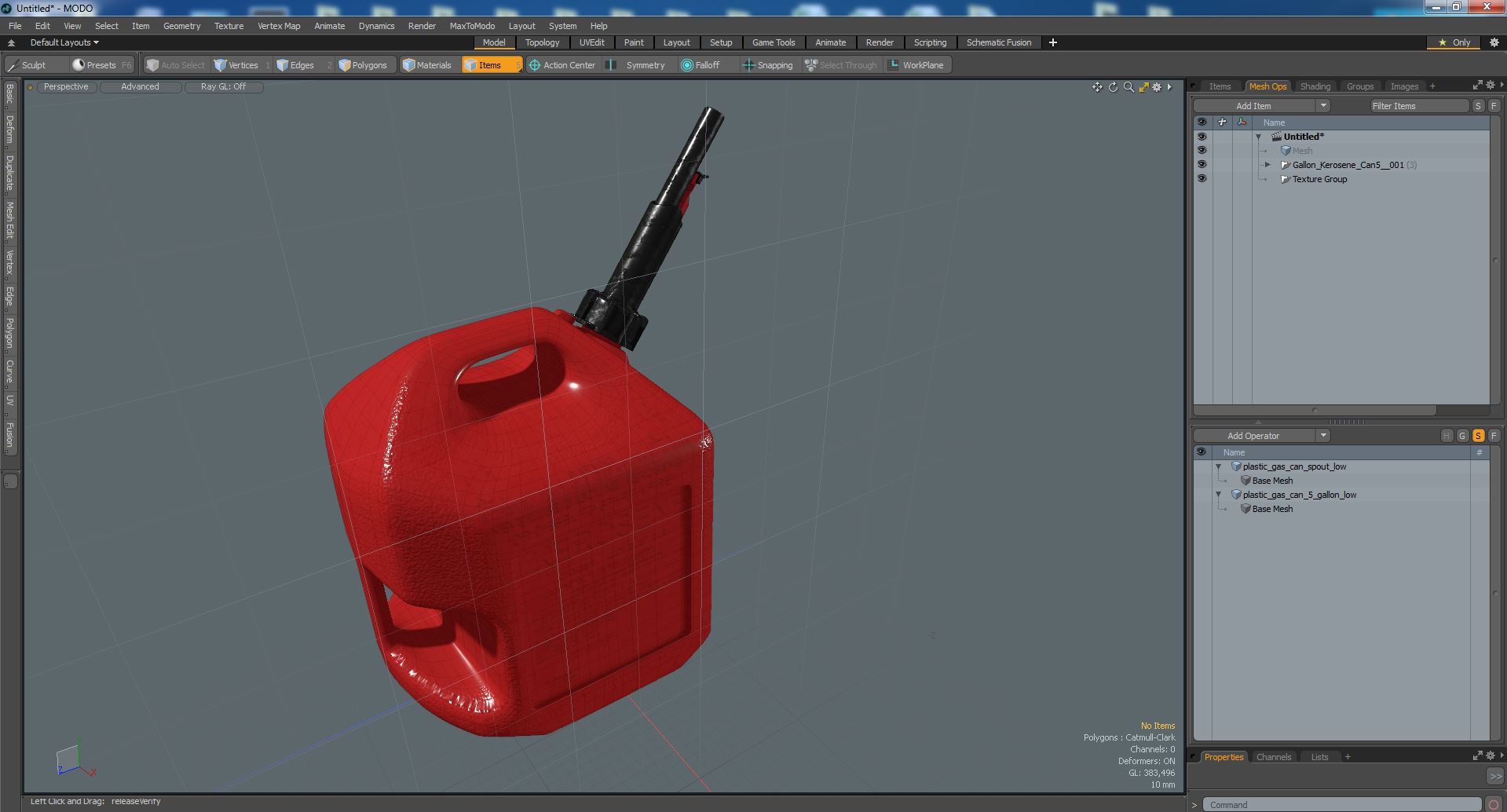Screen dimensions: 1507x812
Task: Toggle the F button beside Filter Items
Action: tap(1494, 106)
